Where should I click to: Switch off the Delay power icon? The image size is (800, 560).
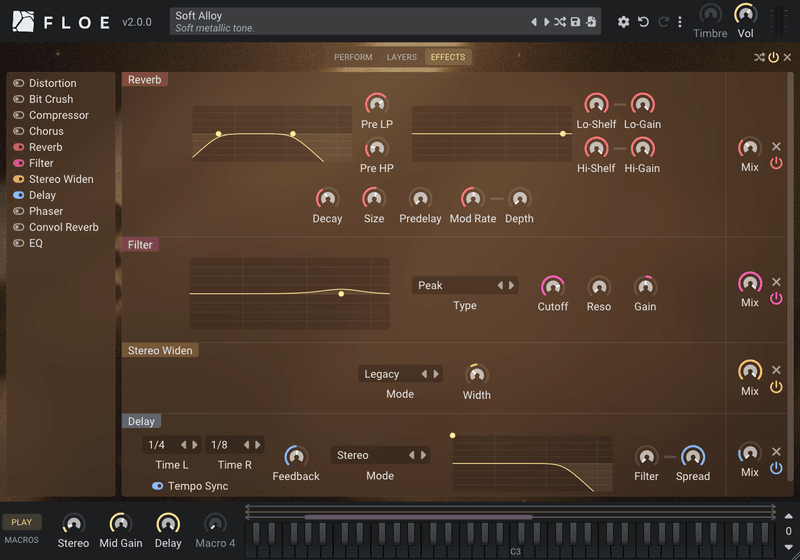776,468
